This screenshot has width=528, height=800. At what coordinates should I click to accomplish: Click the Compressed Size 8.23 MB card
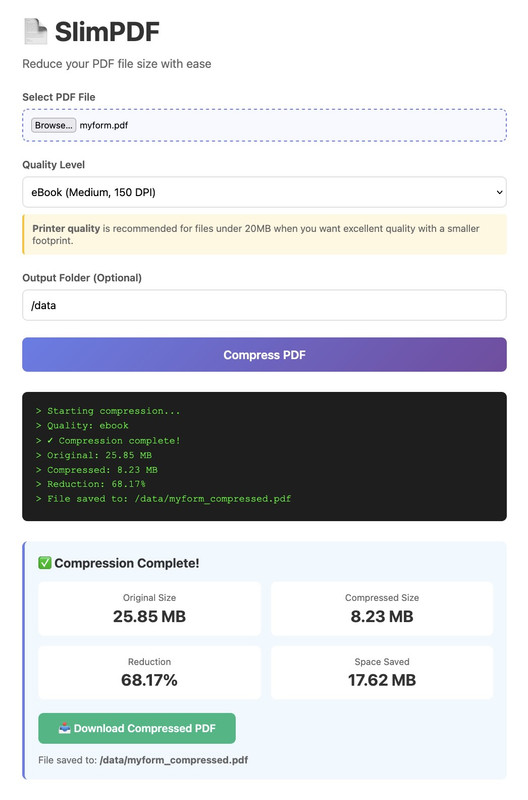(382, 609)
